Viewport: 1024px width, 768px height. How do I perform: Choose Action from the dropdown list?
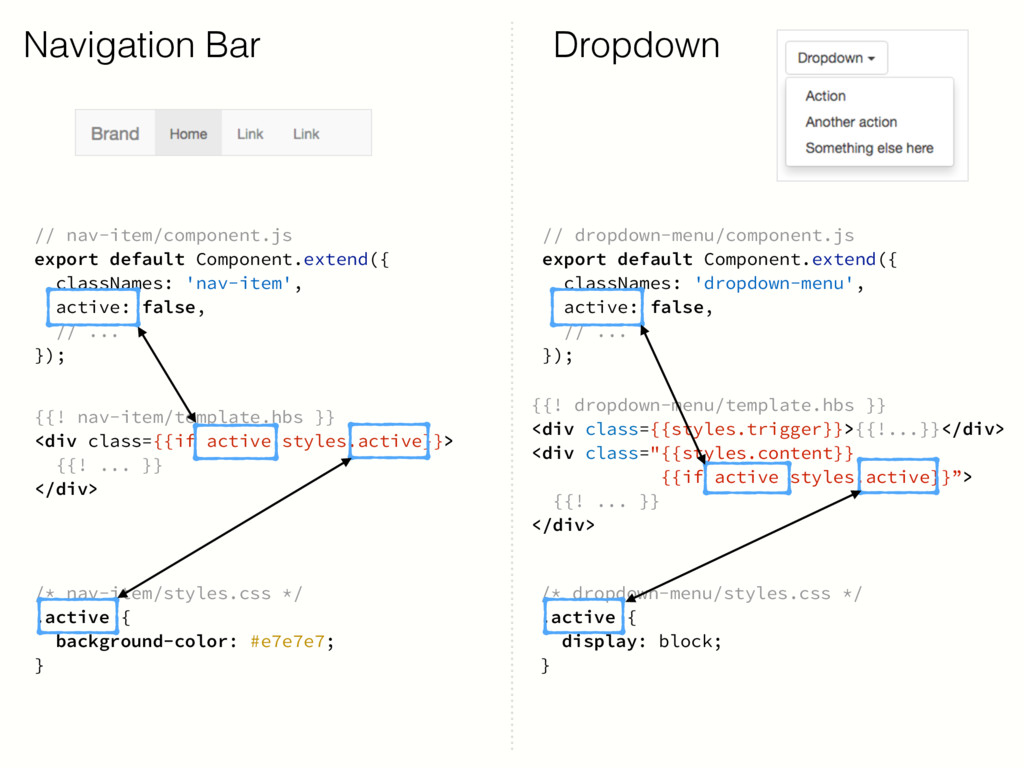[825, 96]
